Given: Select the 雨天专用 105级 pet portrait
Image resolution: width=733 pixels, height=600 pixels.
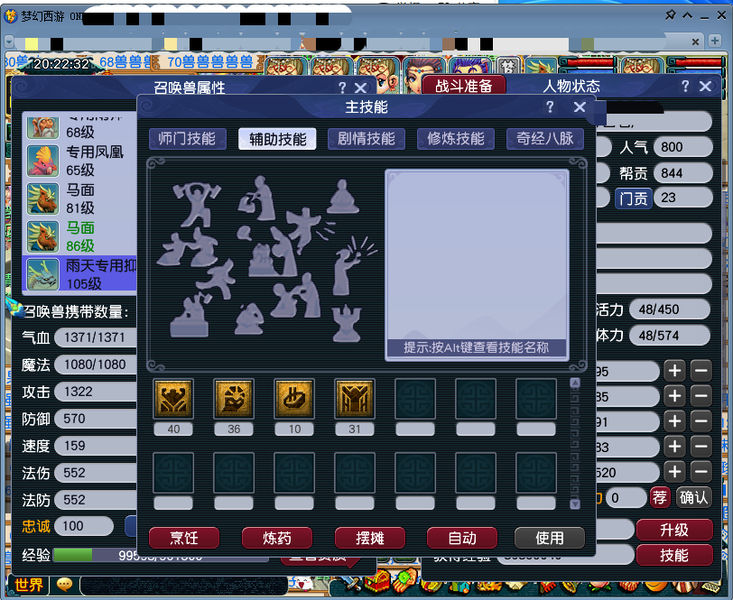Looking at the screenshot, I should click(43, 274).
